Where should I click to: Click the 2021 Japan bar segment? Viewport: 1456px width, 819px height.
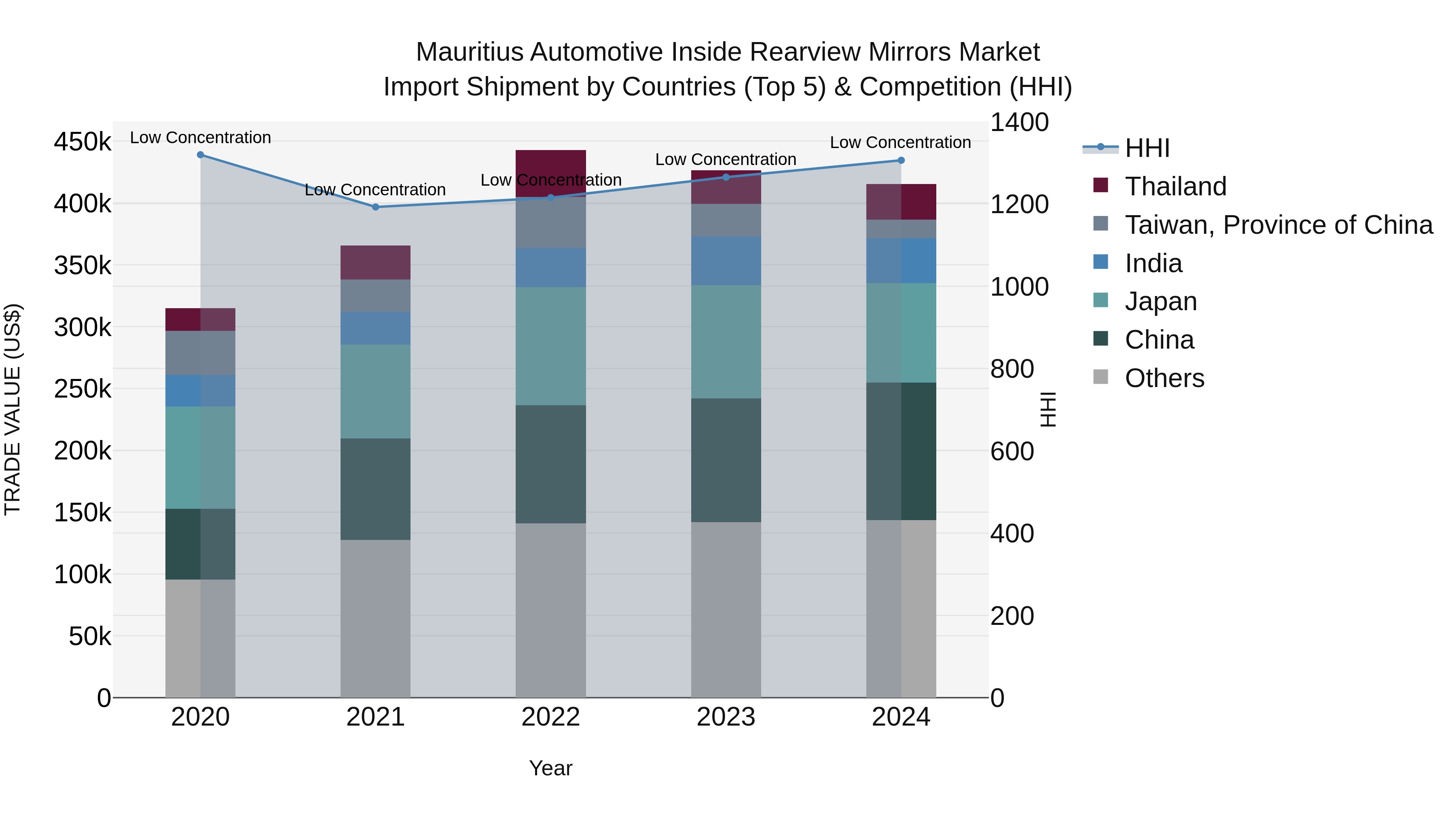click(375, 392)
